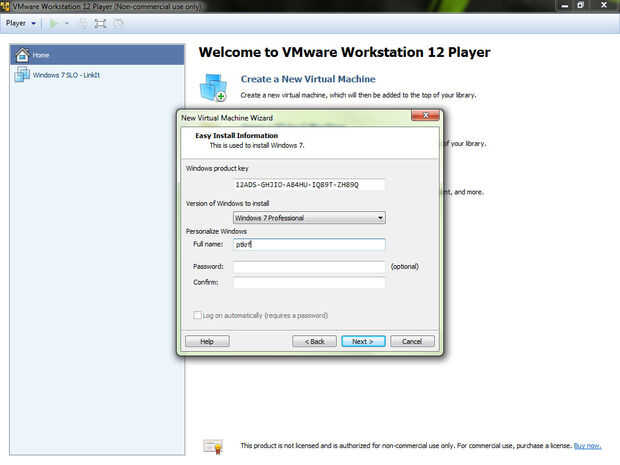
Task: Click the Next button in wizard
Action: point(363,341)
